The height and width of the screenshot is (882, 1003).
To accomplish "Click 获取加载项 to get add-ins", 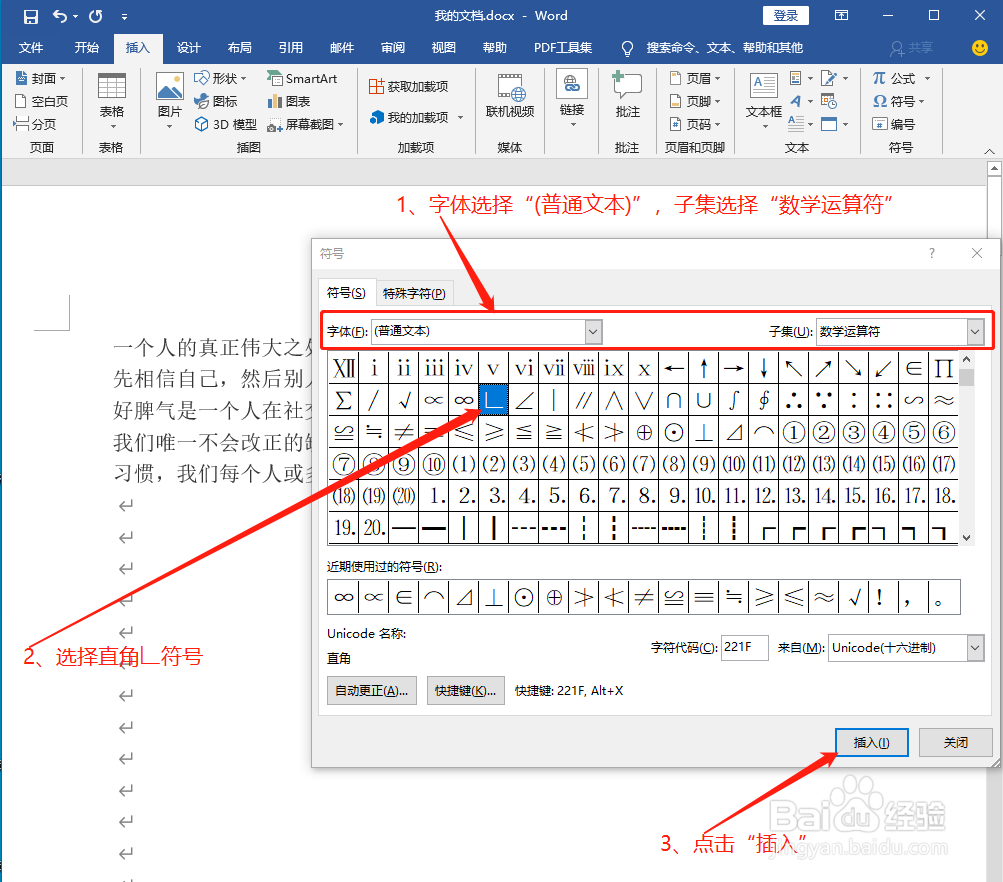I will pos(408,86).
